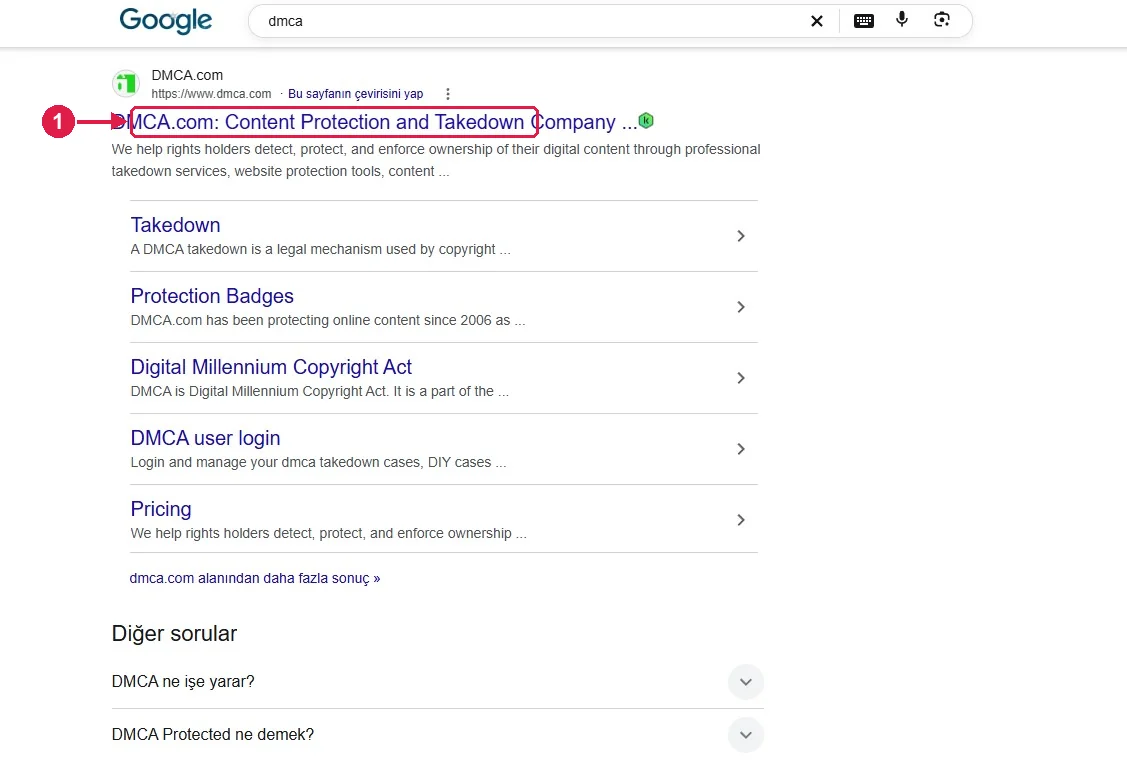Image resolution: width=1127 pixels, height=772 pixels.
Task: Click question text DMCA Protected ne demek?
Action: 213,735
